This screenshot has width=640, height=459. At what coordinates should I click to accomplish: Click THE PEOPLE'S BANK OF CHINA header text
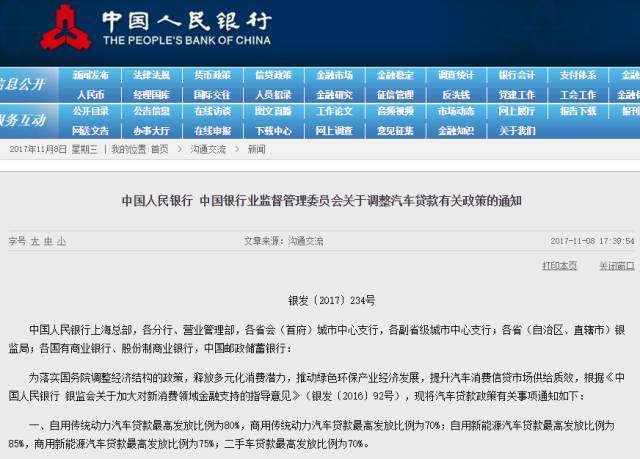(x=187, y=40)
